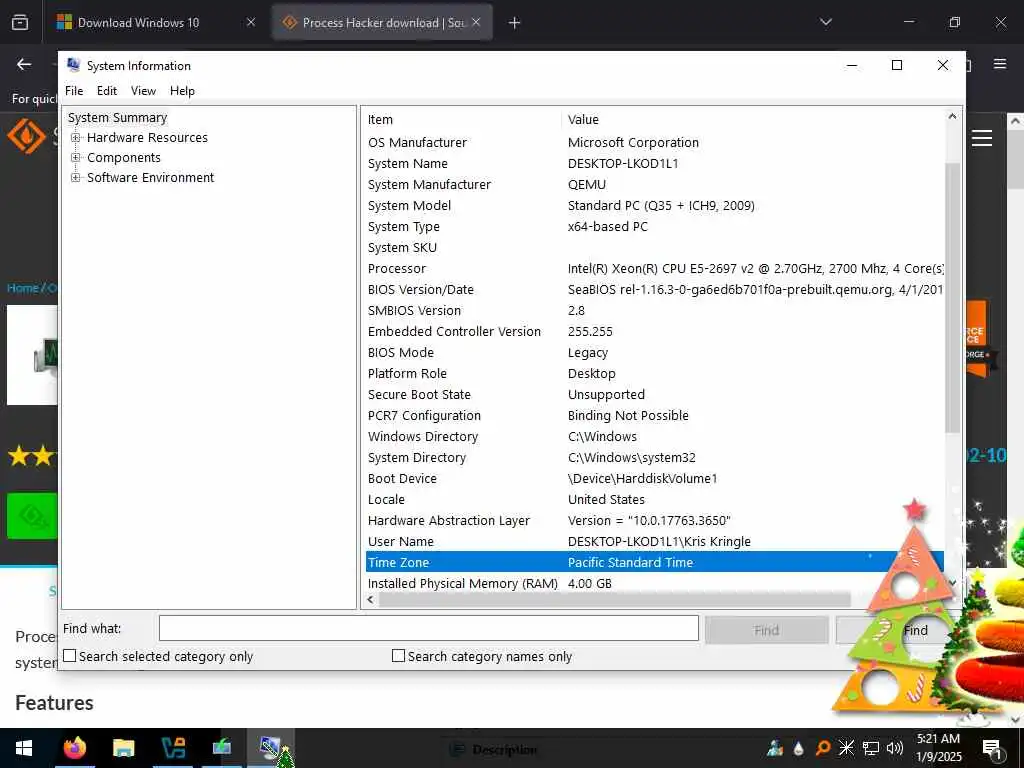The width and height of the screenshot is (1024, 768).
Task: Switch to System Information taskbar button
Action: coord(270,748)
